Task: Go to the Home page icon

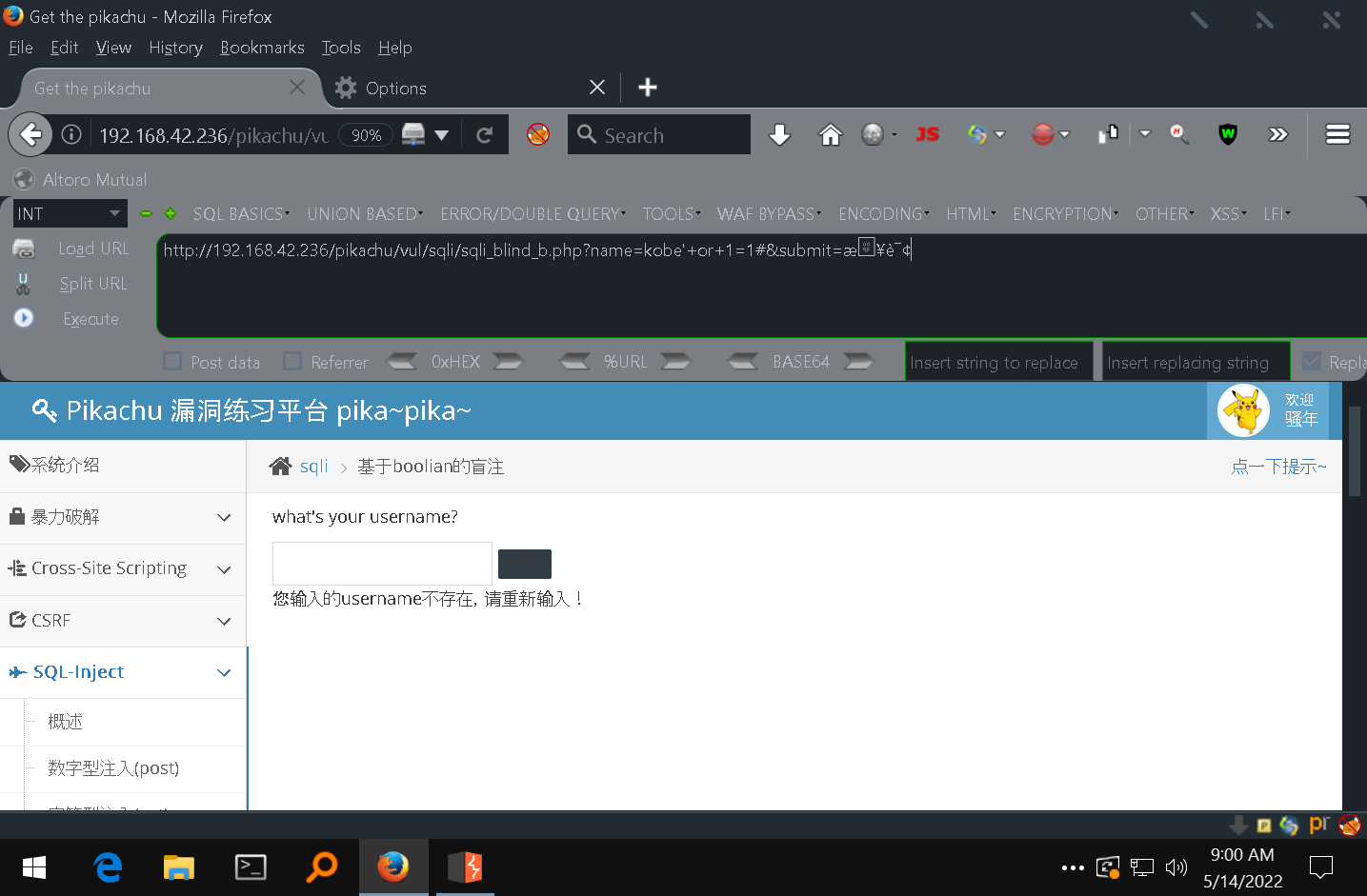Action: 831,135
